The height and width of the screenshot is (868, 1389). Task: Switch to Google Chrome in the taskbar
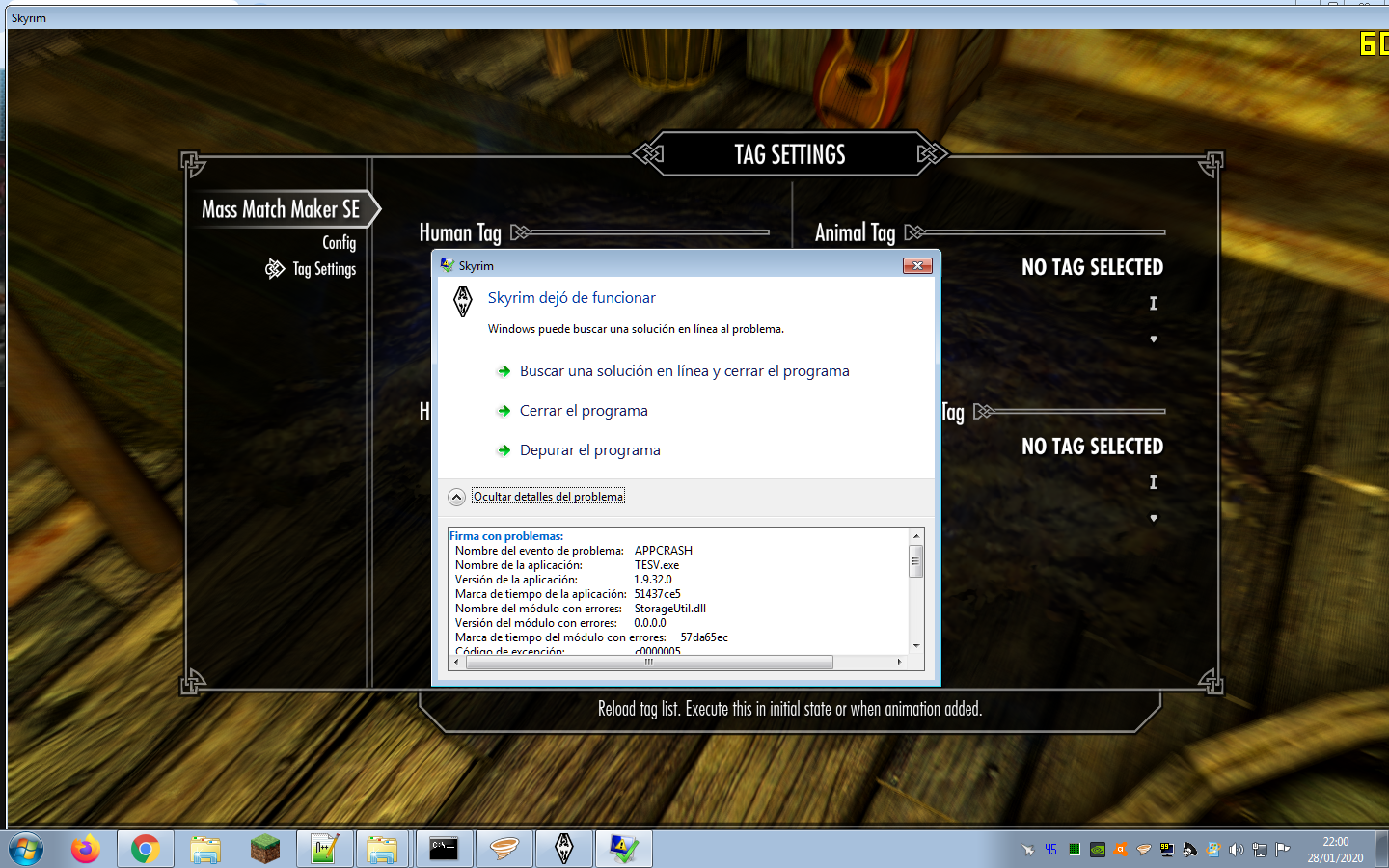(x=146, y=850)
